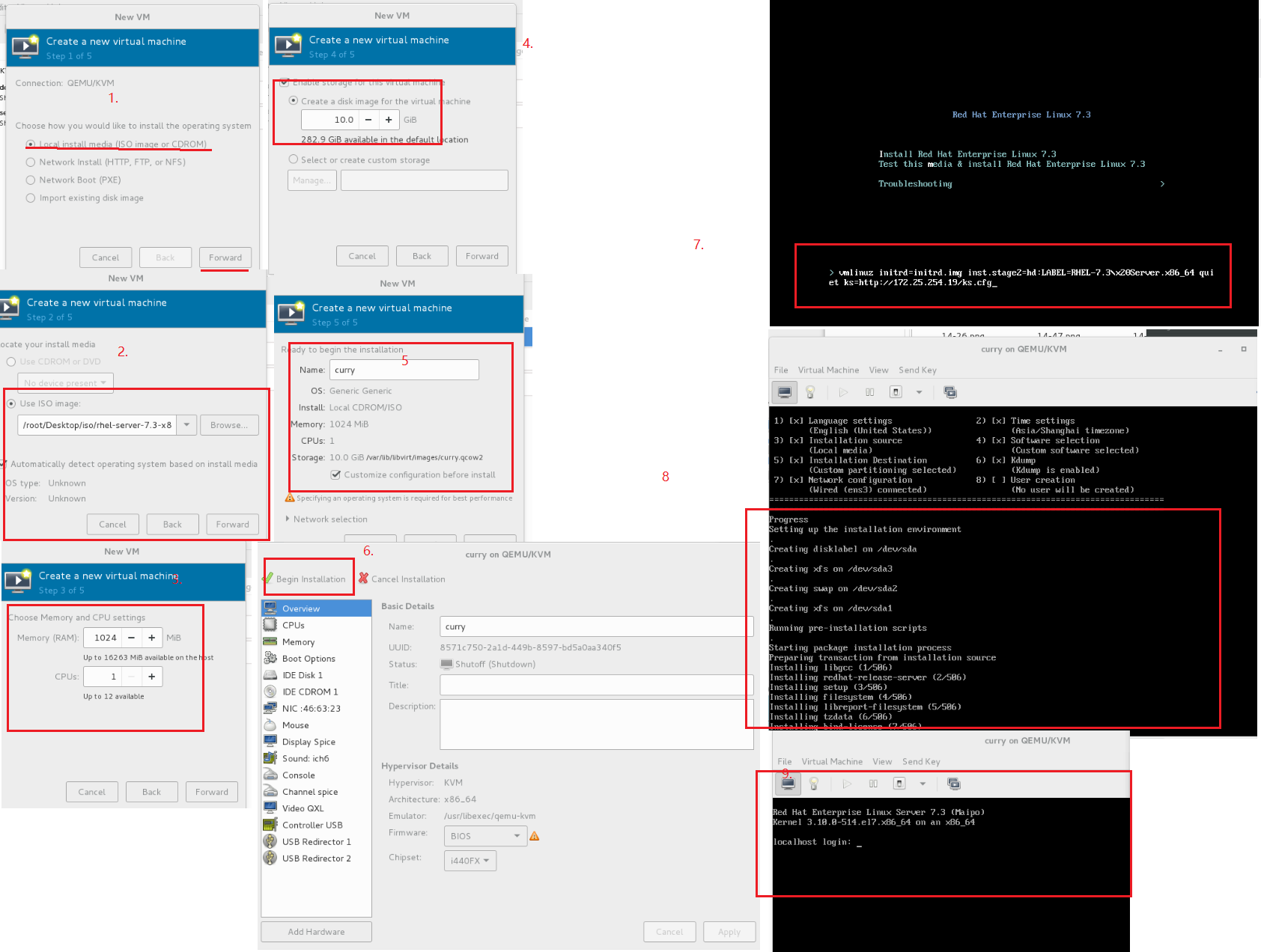1261x952 pixels.
Task: Toggle Customize configuration before install checkbox
Action: (336, 475)
